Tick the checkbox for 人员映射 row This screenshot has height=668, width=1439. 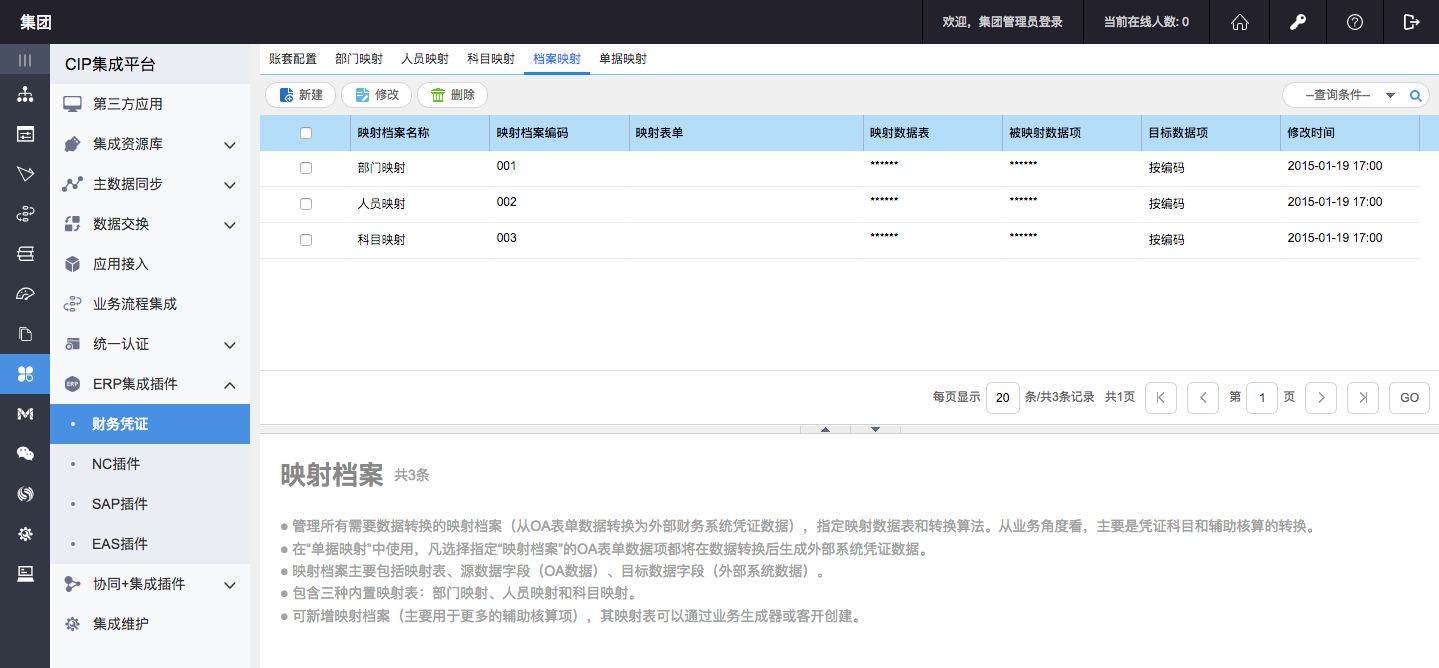pos(306,204)
